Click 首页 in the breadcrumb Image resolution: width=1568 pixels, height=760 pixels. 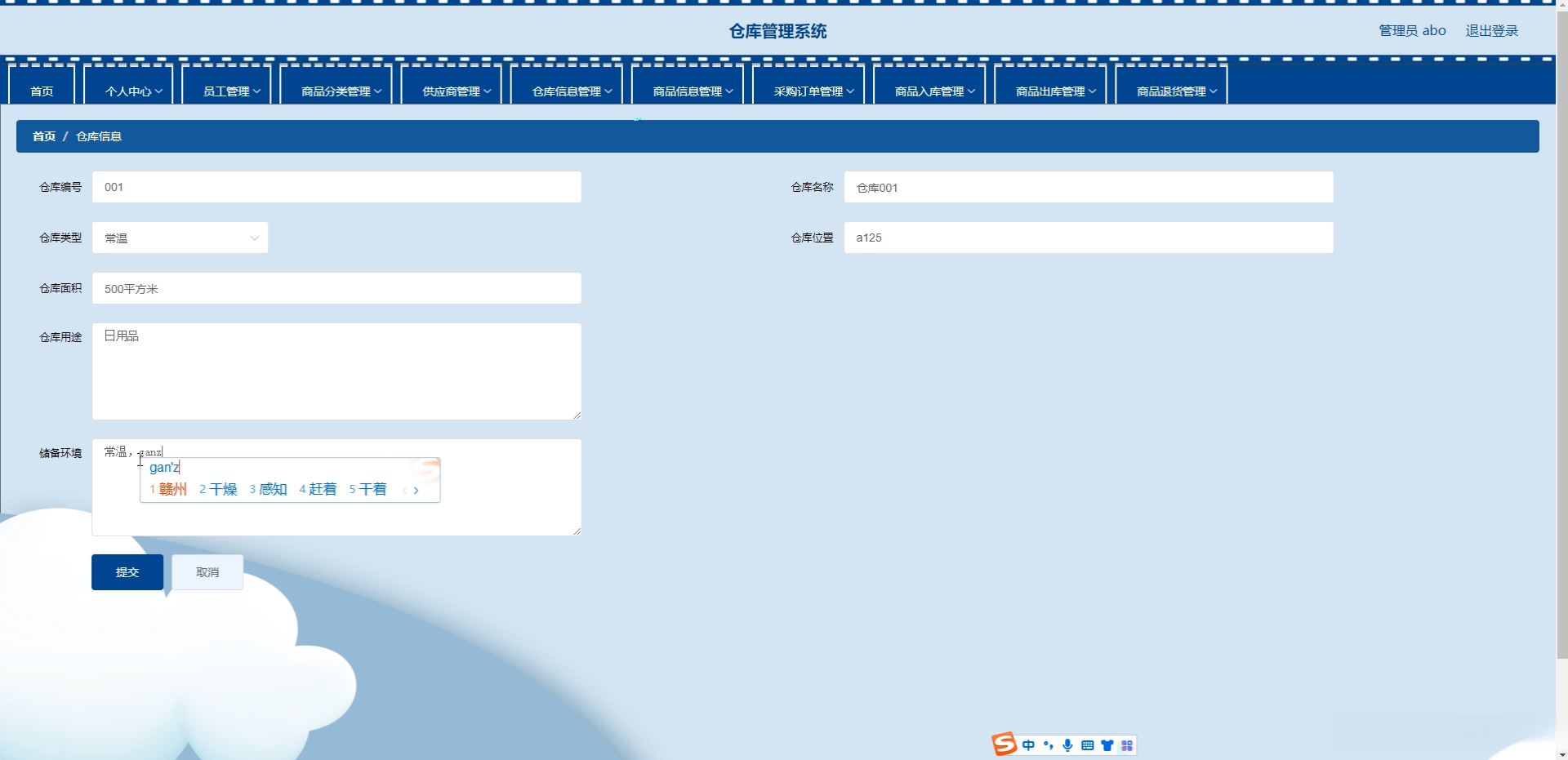(x=44, y=136)
